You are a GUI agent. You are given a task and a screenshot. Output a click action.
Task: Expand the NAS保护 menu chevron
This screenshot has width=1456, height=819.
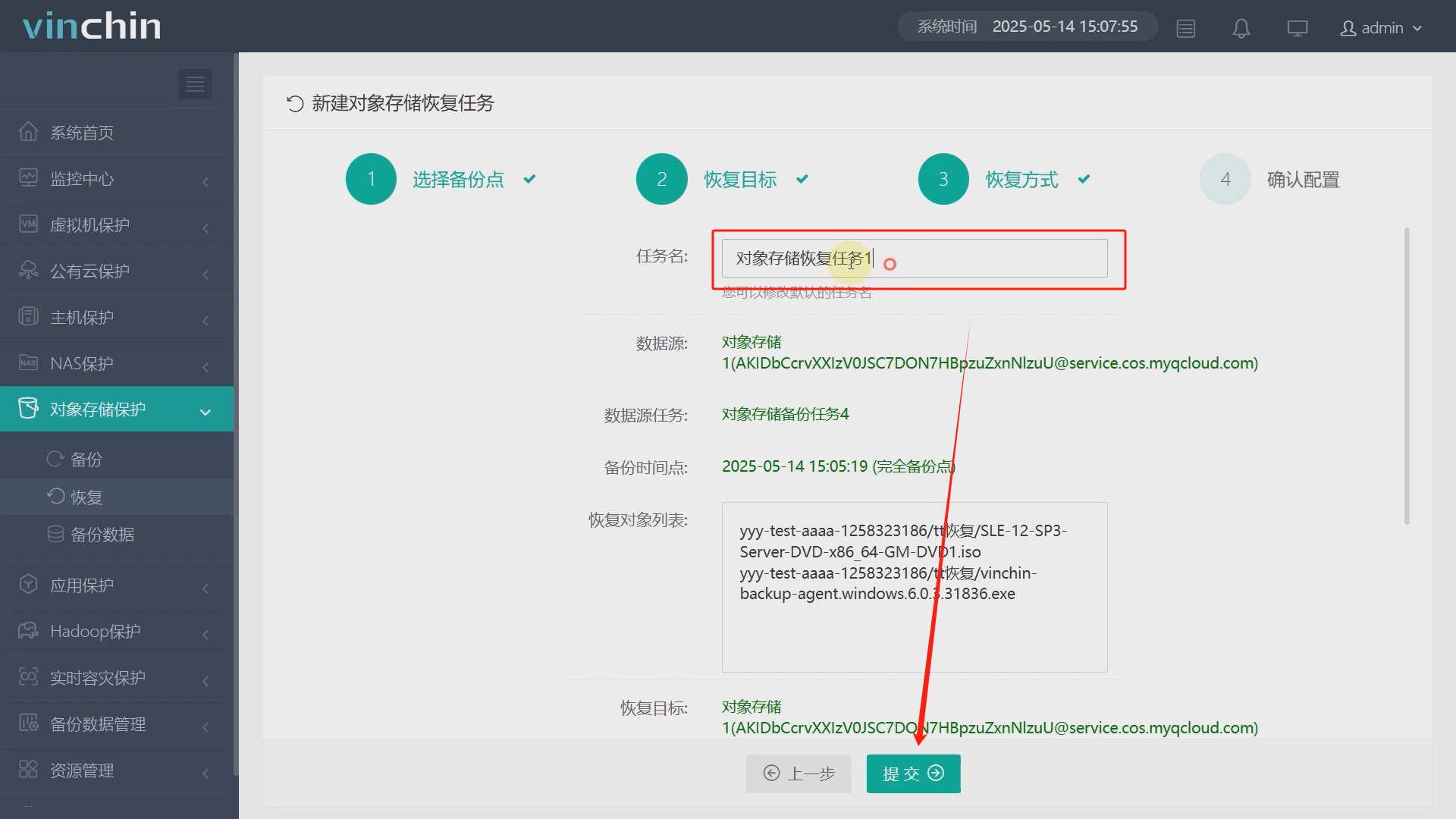click(206, 366)
